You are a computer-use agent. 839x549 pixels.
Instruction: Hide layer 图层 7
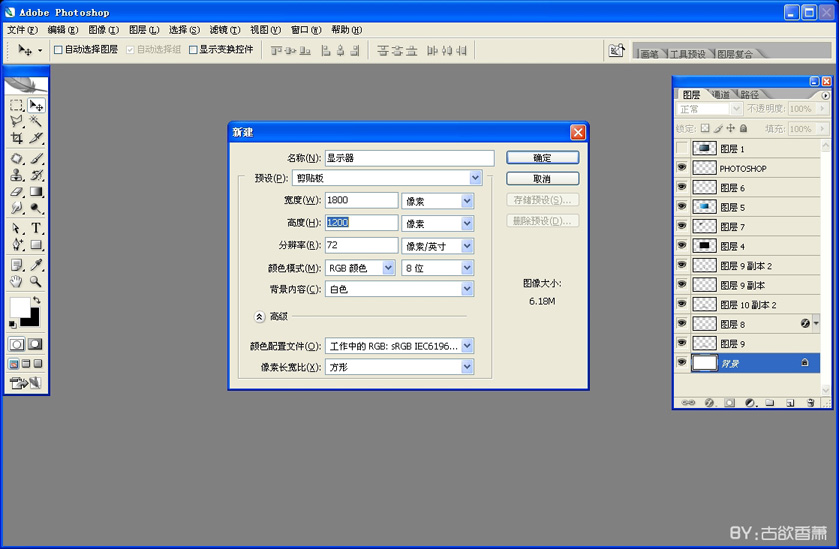click(682, 226)
